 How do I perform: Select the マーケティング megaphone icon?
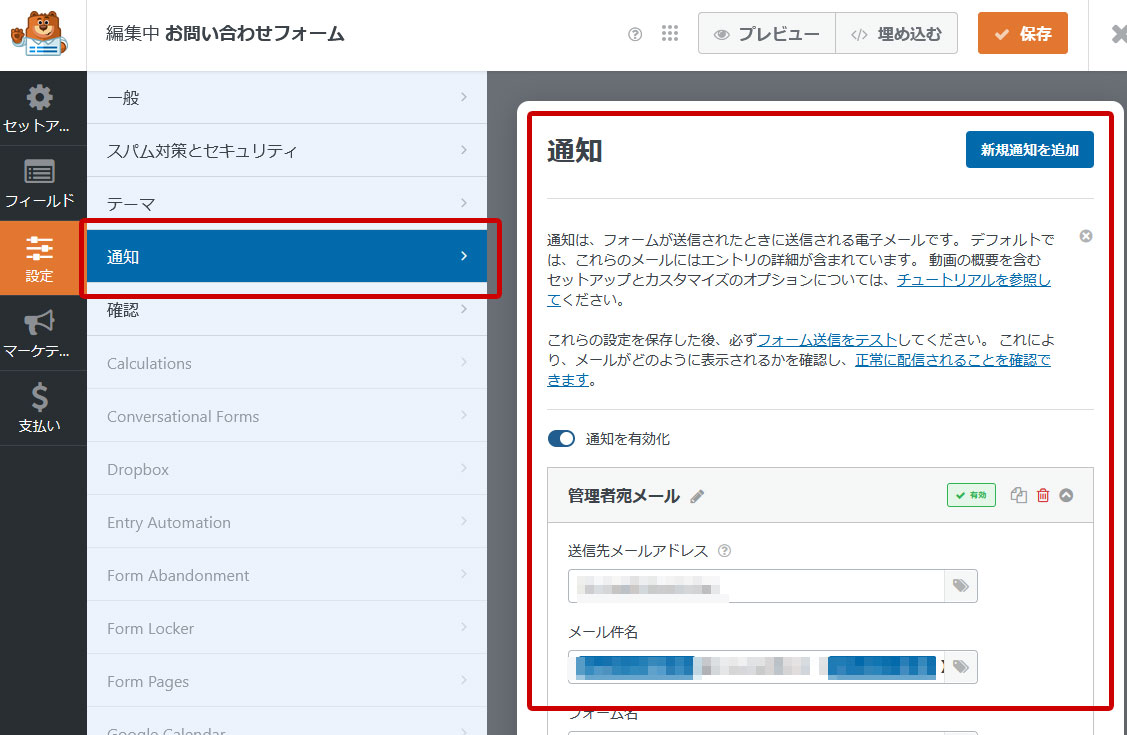click(x=39, y=334)
